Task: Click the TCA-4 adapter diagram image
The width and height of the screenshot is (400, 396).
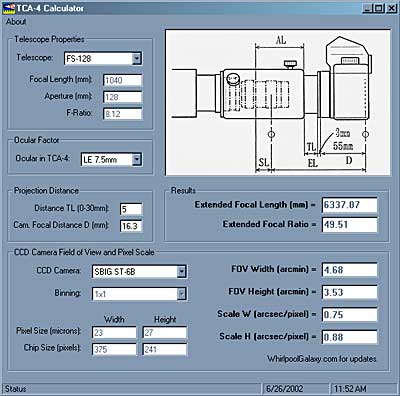Action: [278, 102]
